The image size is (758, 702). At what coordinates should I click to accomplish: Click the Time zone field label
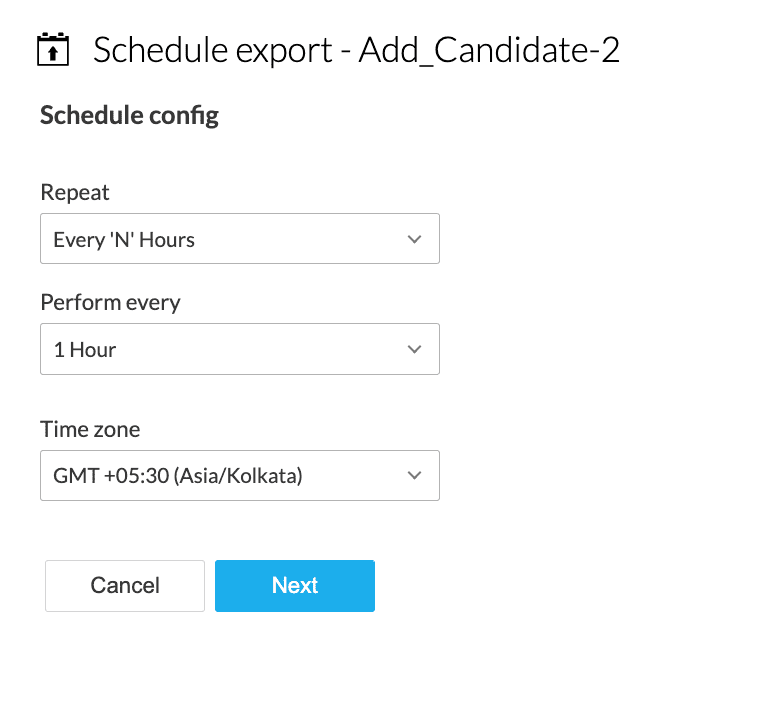(x=90, y=430)
